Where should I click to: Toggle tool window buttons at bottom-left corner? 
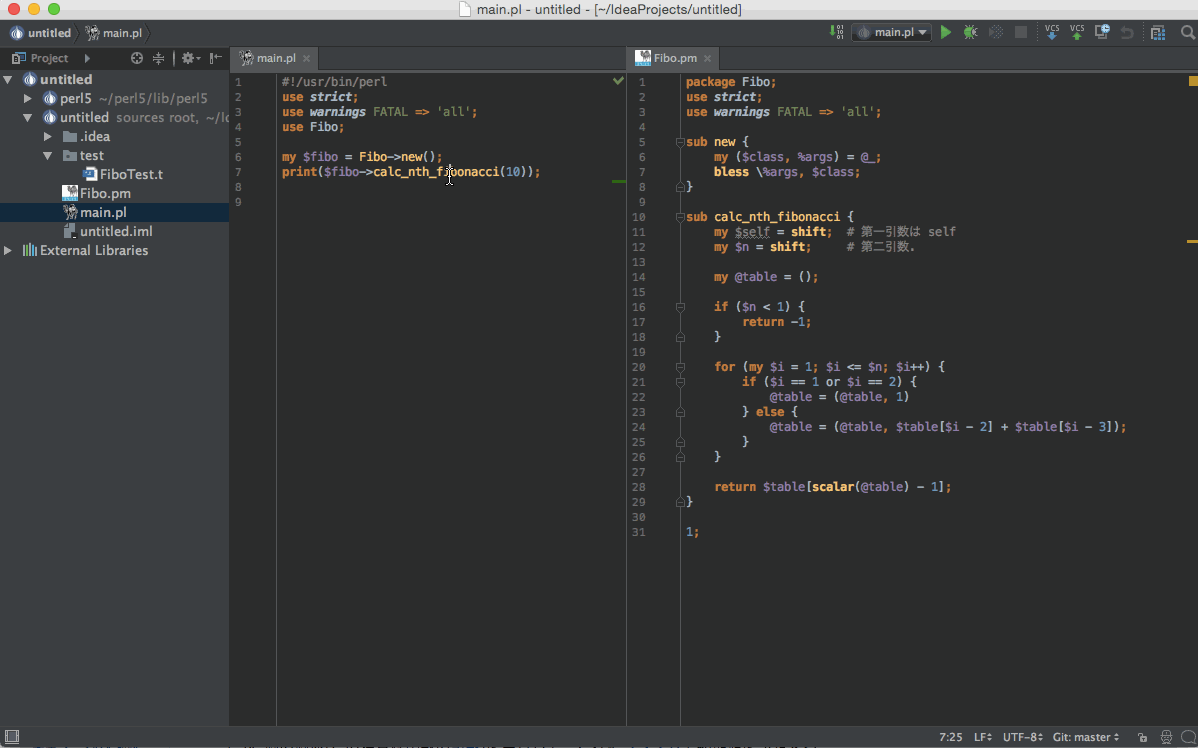11,737
